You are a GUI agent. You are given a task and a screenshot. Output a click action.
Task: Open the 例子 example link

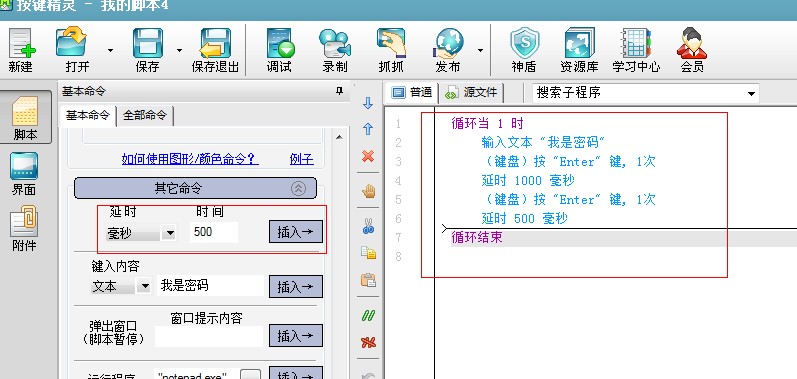[301, 160]
